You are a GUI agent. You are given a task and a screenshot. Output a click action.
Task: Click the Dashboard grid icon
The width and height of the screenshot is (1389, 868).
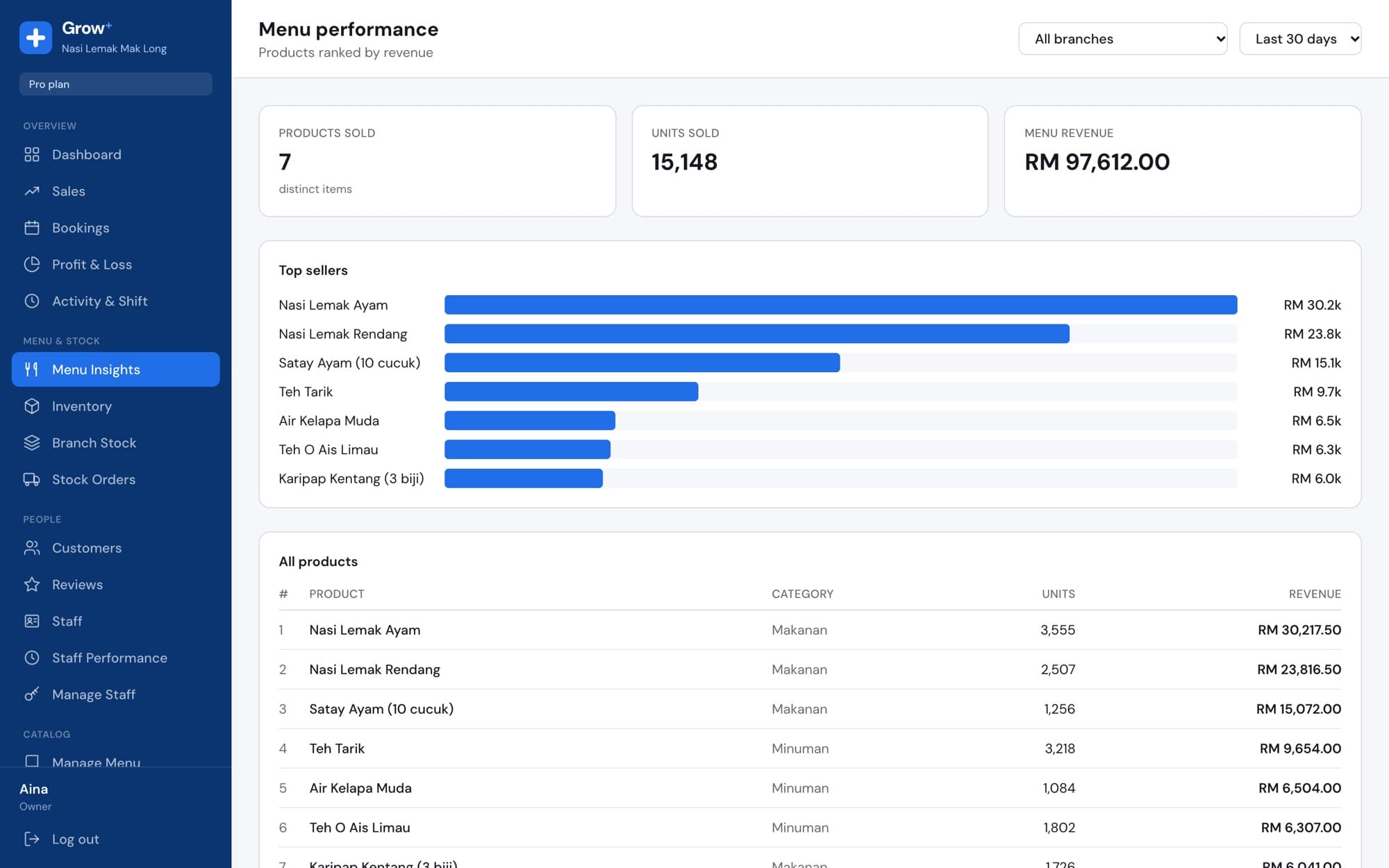click(32, 154)
